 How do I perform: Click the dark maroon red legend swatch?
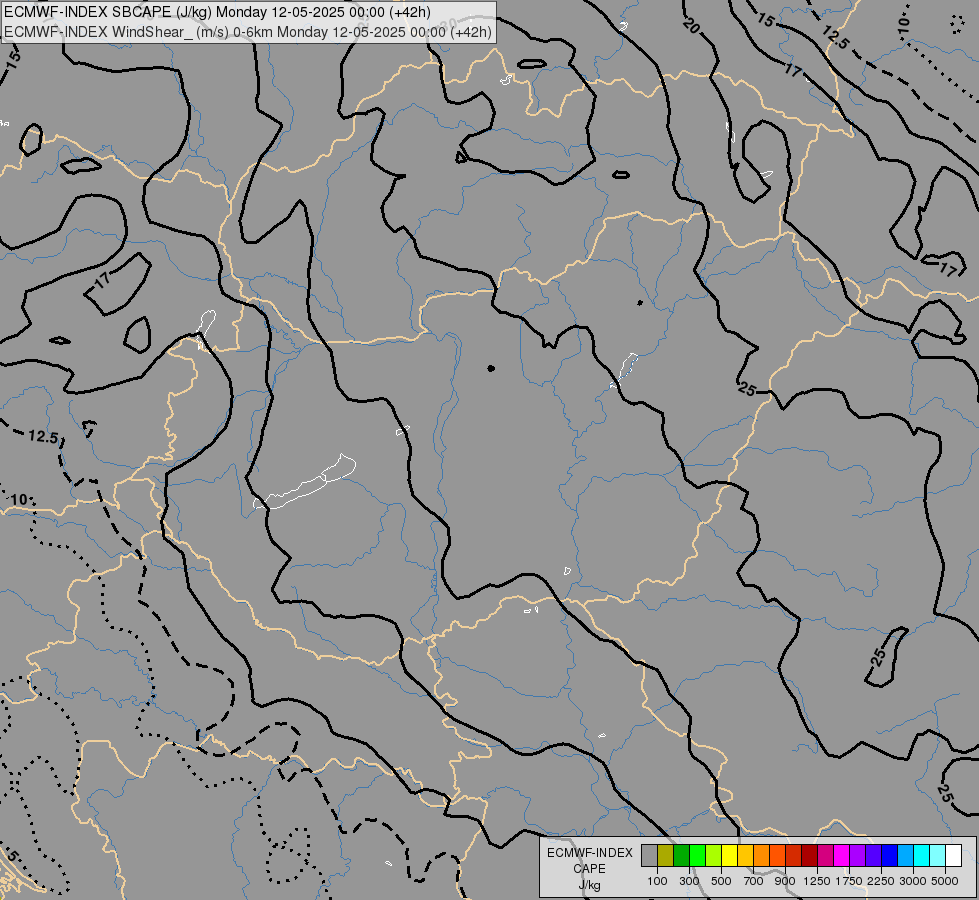(809, 855)
